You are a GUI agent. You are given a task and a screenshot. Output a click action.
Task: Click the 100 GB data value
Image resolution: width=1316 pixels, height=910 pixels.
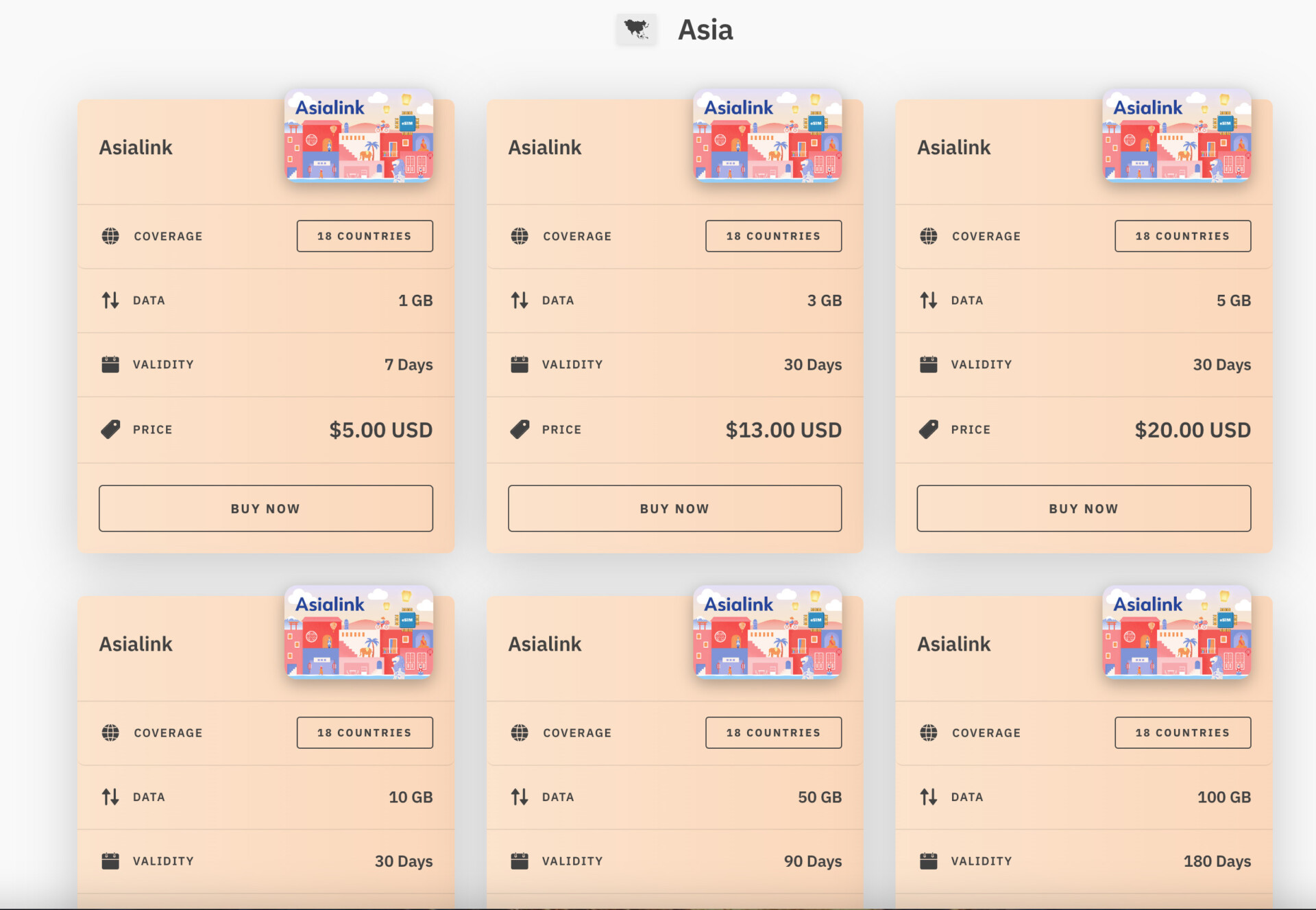coord(1224,797)
